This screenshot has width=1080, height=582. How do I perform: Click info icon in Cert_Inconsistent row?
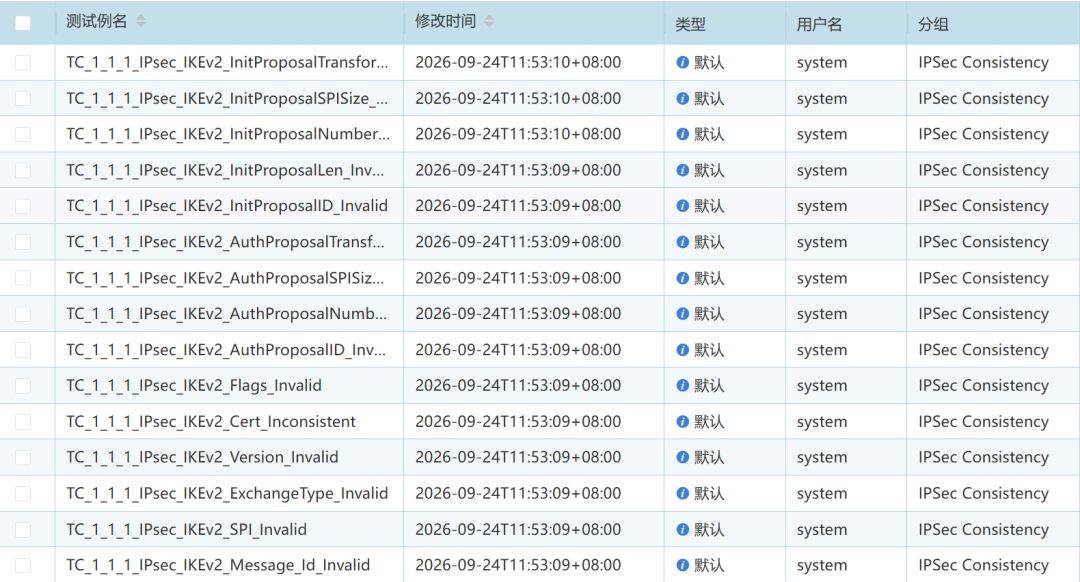pyautogui.click(x=683, y=422)
